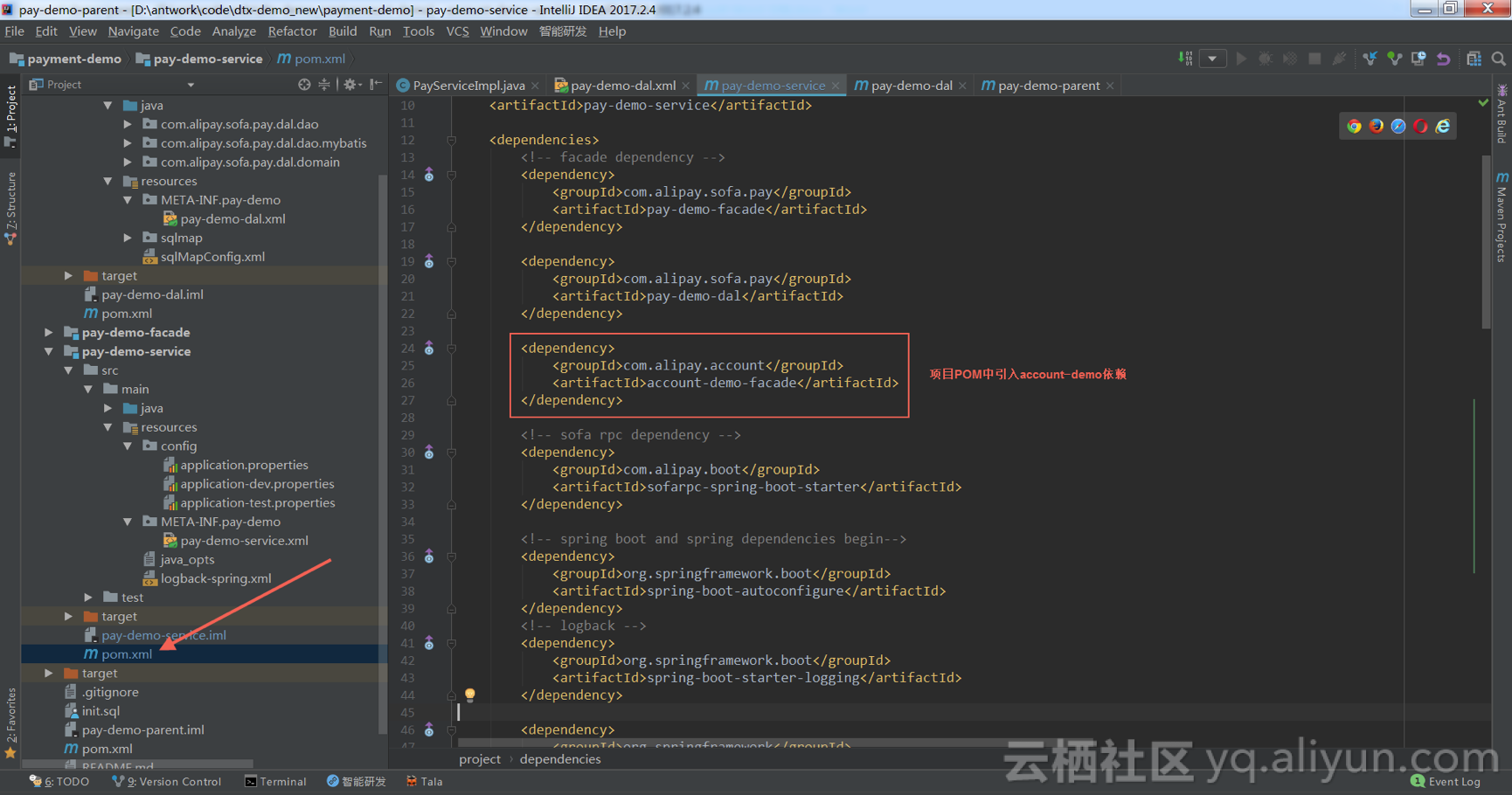This screenshot has height=795, width=1512.
Task: Click payment-demo breadcrumb in navigation bar
Action: click(66, 59)
